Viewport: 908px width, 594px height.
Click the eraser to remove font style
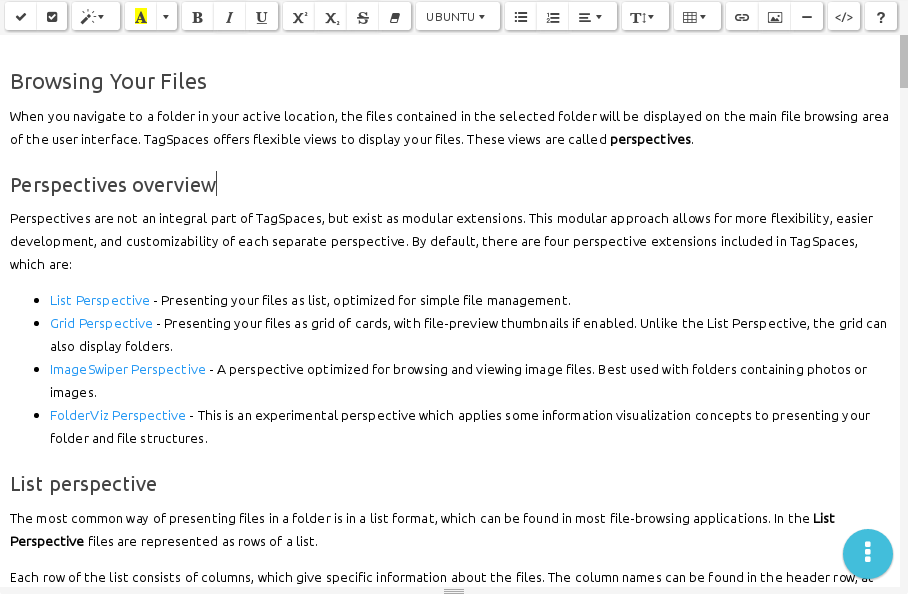pos(395,17)
